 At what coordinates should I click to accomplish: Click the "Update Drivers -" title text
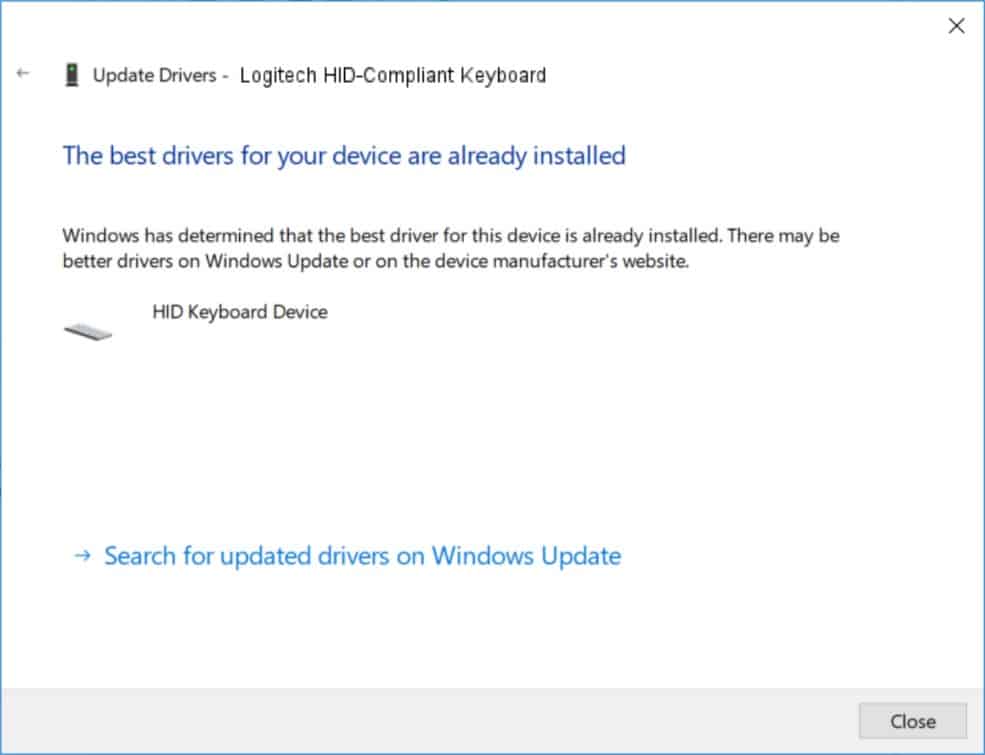coord(161,75)
